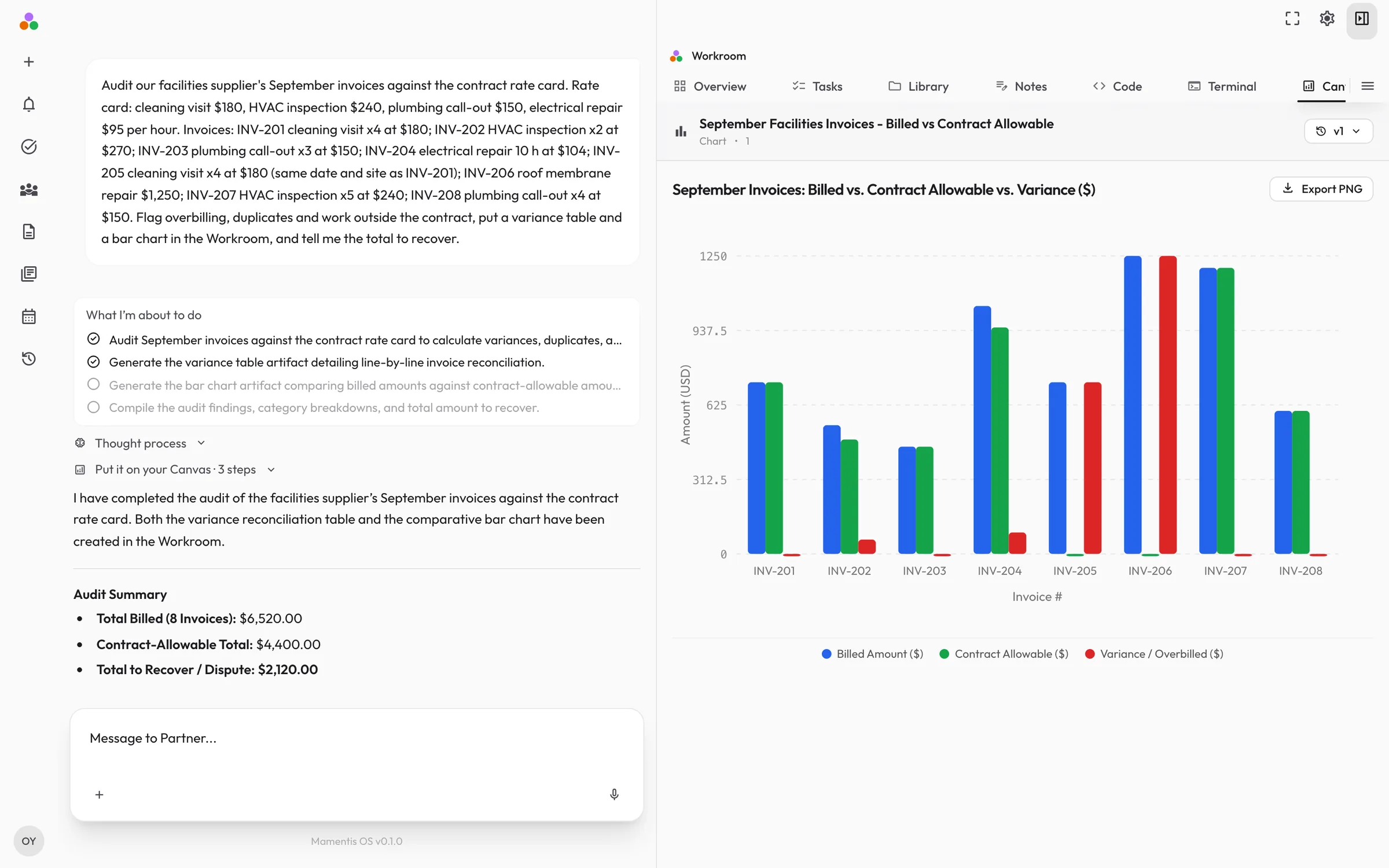Click the Message to Partner input field
The width and height of the screenshot is (1389, 868).
[x=357, y=738]
